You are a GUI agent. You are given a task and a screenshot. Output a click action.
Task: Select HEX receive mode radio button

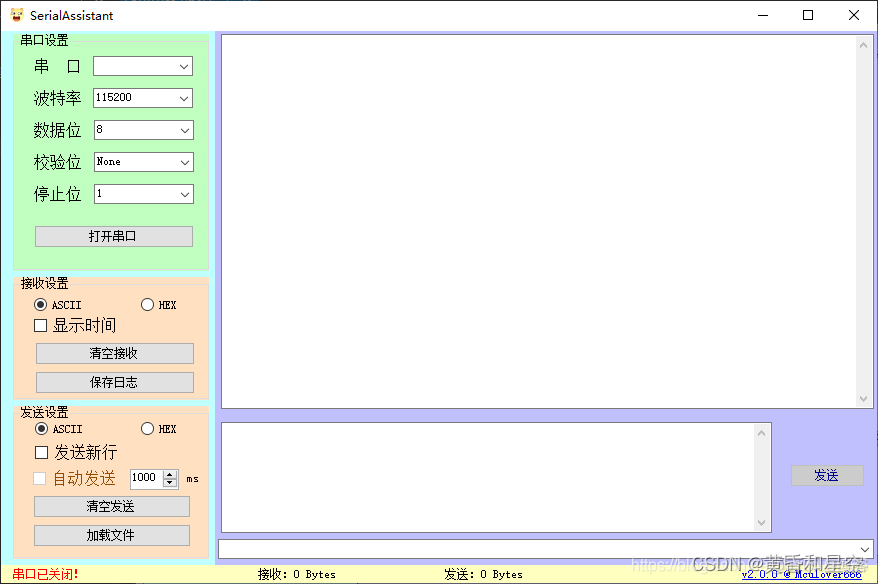point(147,304)
